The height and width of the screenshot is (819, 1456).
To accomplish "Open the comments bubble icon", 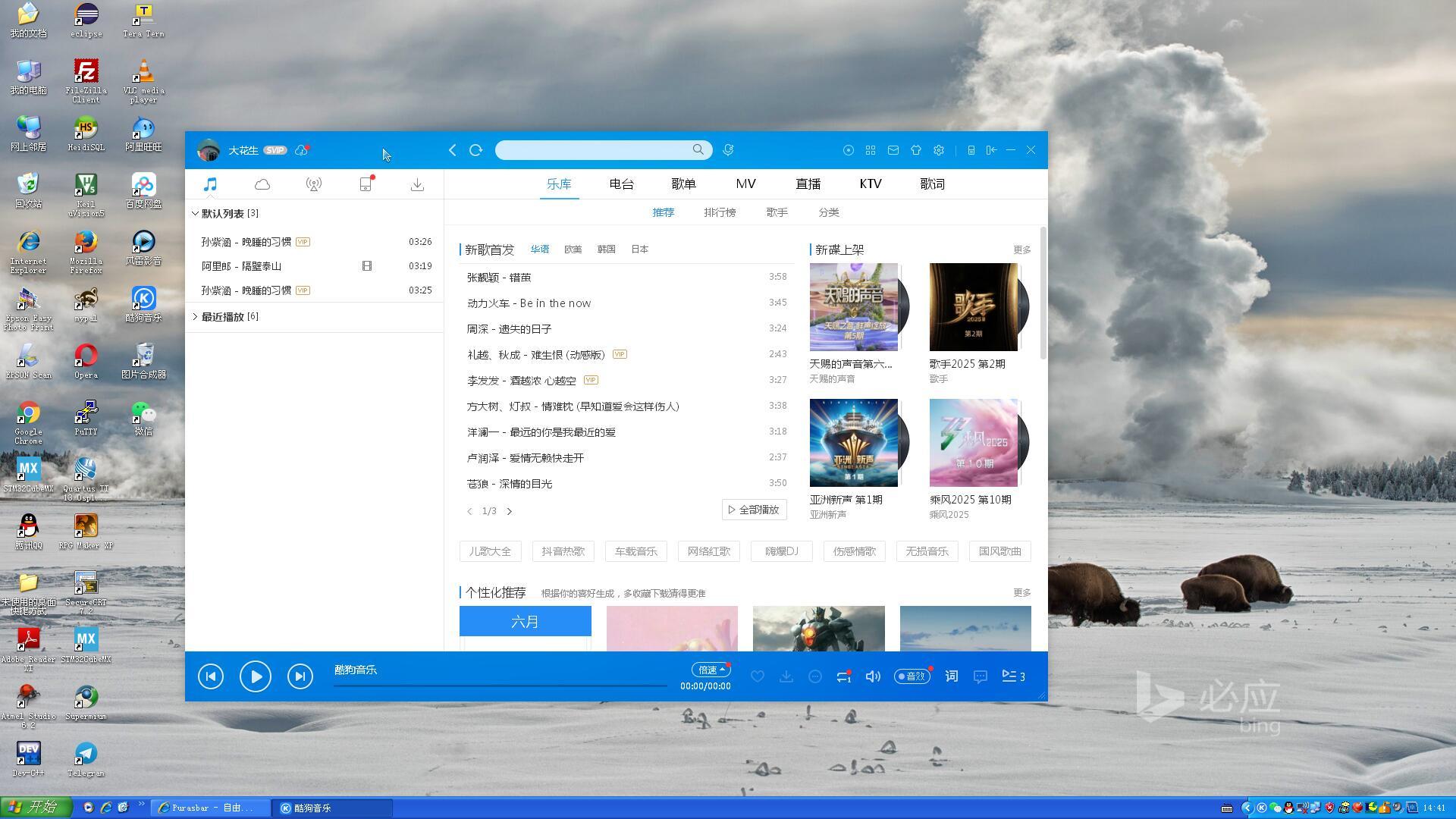I will pos(981,676).
